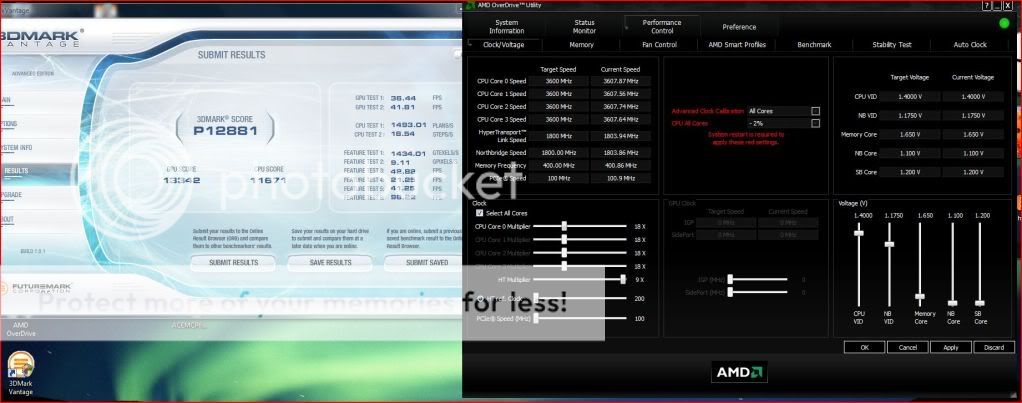Click Cancel in AMD OverDrive
The width and height of the screenshot is (1022, 403).
[x=907, y=348]
